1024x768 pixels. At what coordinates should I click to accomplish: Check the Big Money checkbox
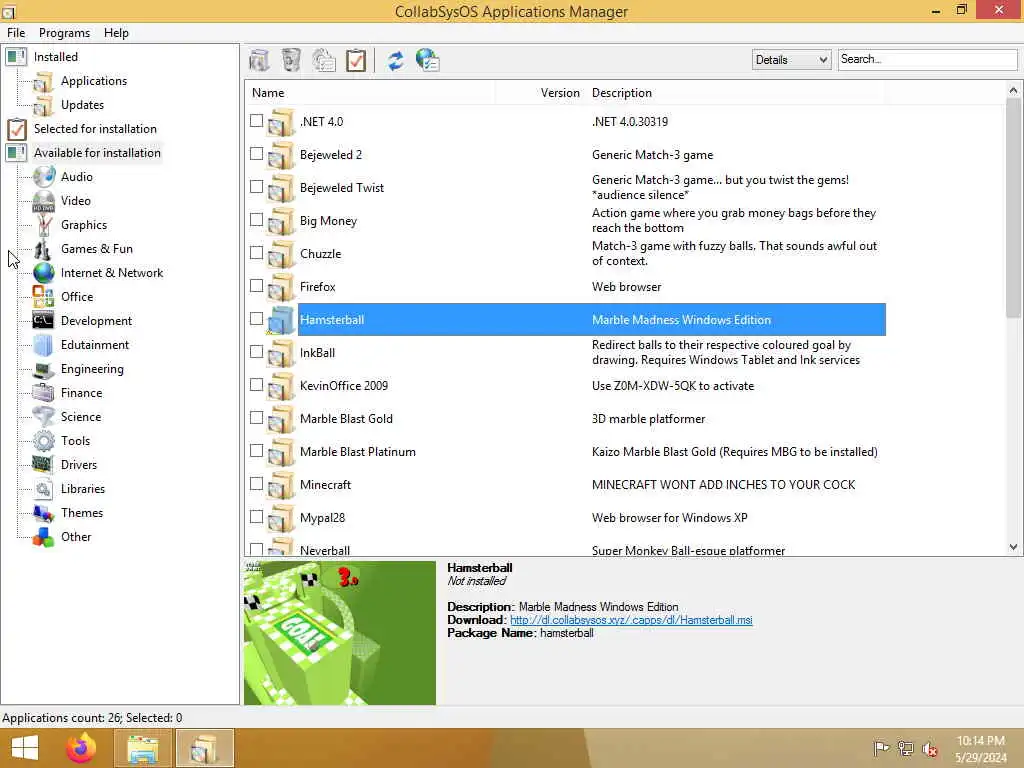tap(257, 219)
